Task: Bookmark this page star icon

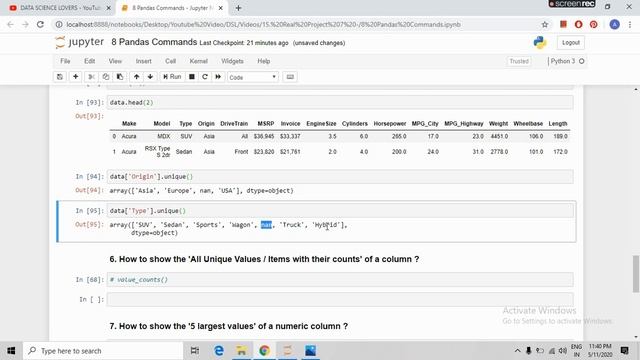Action: [x=544, y=24]
